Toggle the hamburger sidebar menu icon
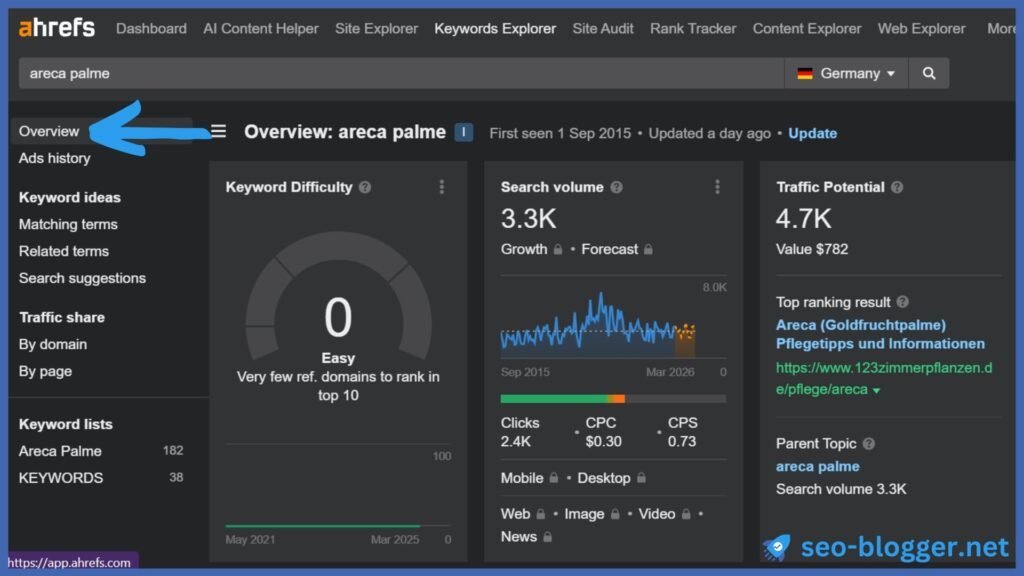This screenshot has height=576, width=1024. tap(218, 131)
